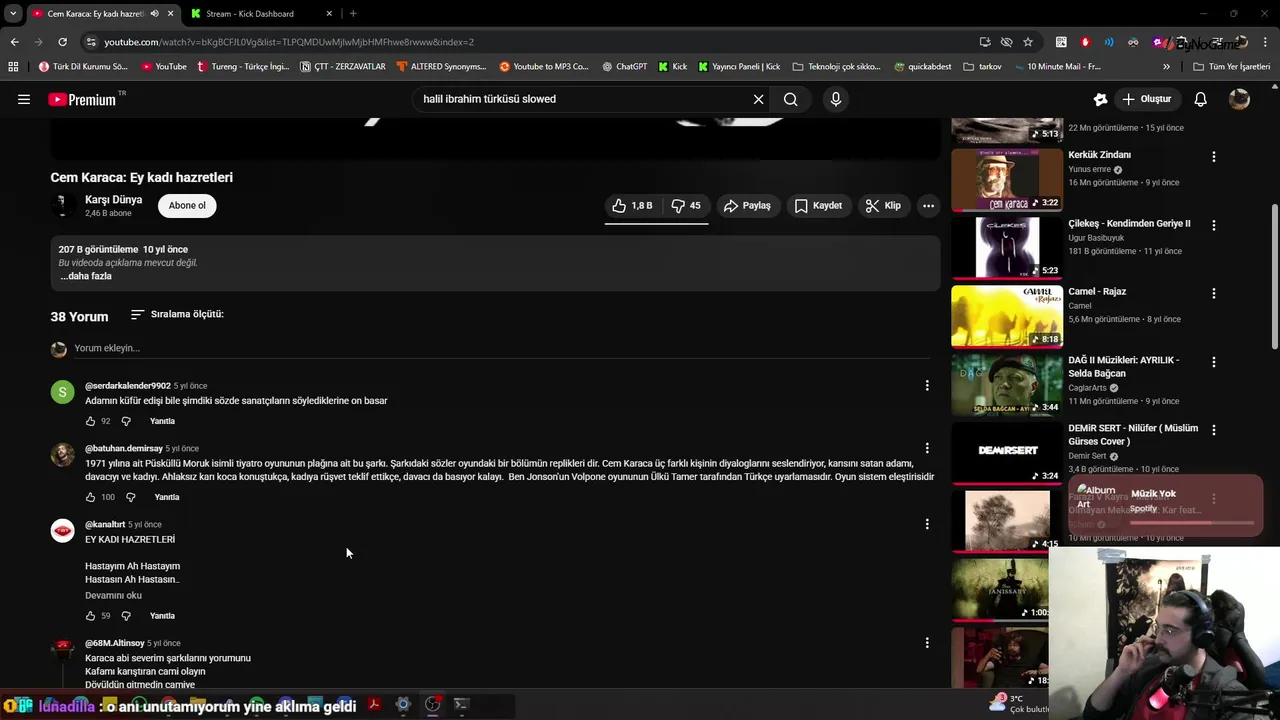This screenshot has width=1280, height=720.
Task: Open options menu for serdarkalender9902 comment
Action: 927,386
